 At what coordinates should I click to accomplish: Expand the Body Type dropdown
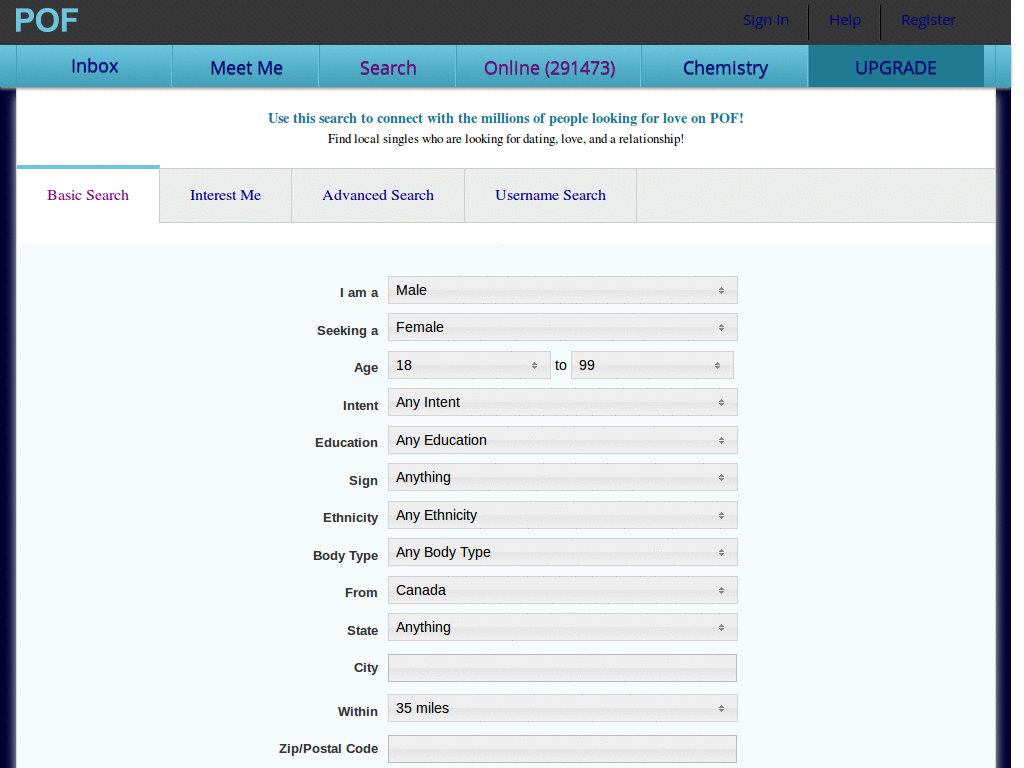click(562, 551)
